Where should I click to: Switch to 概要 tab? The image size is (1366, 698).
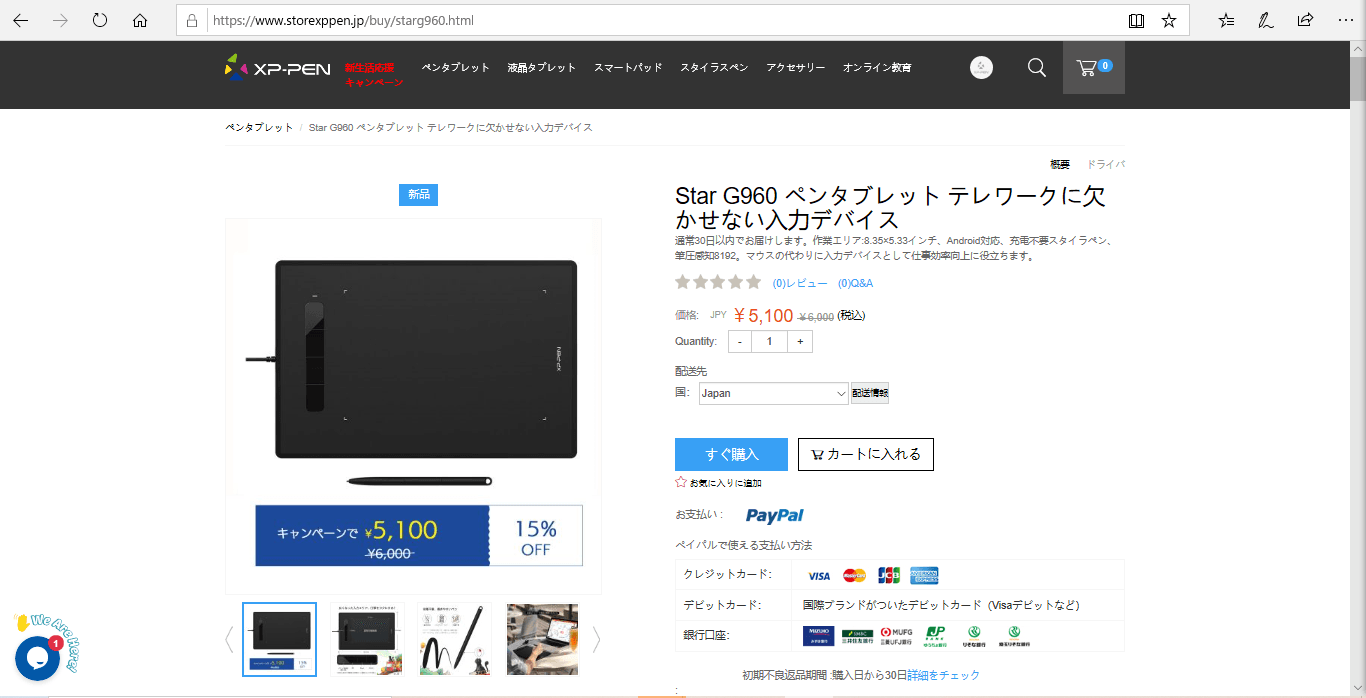coord(1060,165)
